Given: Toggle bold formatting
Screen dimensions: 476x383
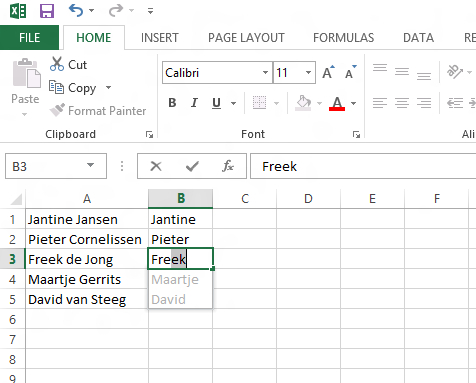Looking at the screenshot, I should click(x=172, y=103).
